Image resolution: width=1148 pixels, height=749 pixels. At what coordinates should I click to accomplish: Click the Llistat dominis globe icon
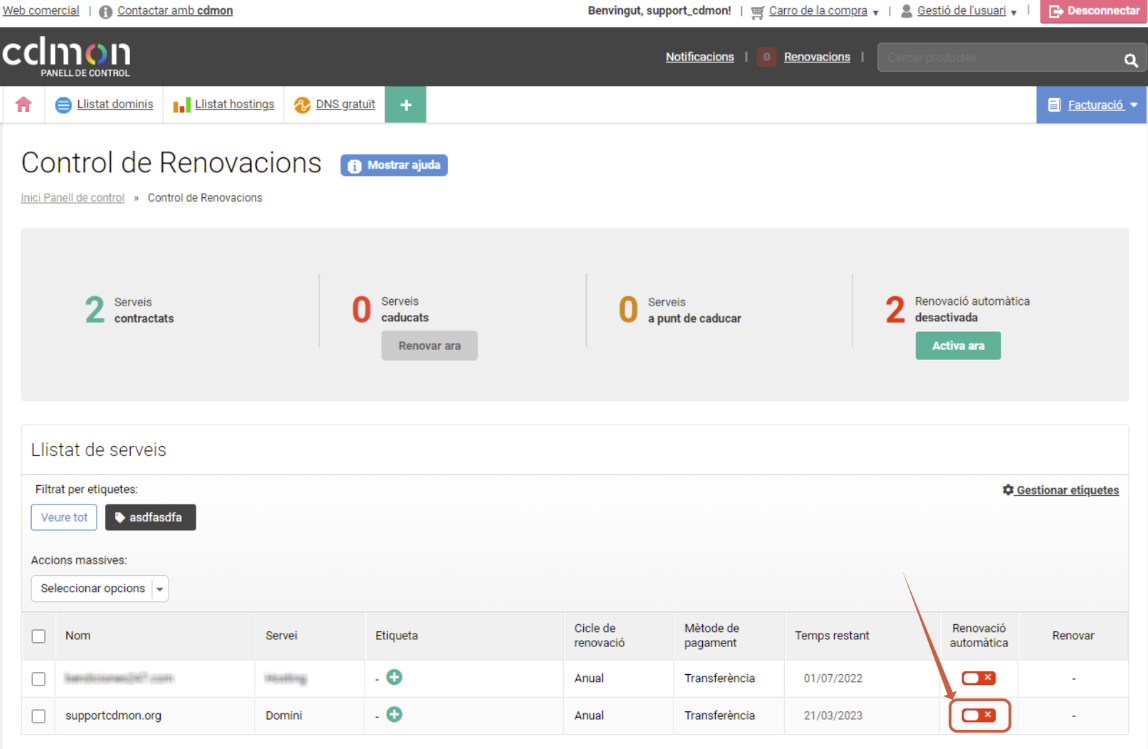coord(64,105)
